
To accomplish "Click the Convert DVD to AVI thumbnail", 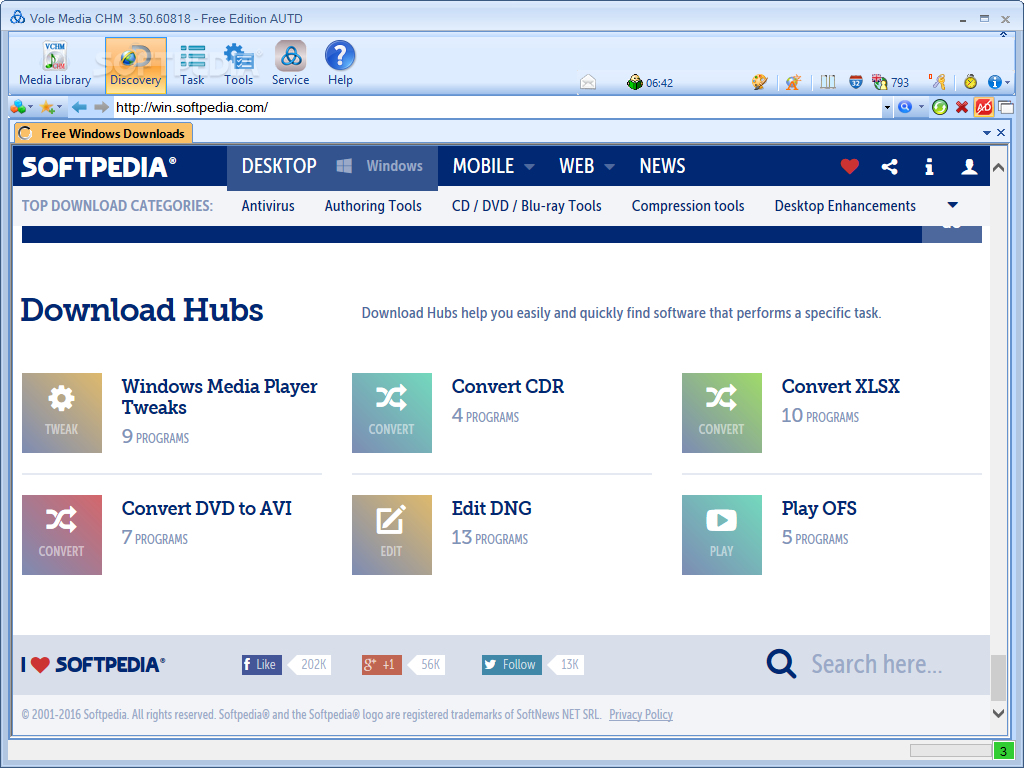I will coord(62,535).
